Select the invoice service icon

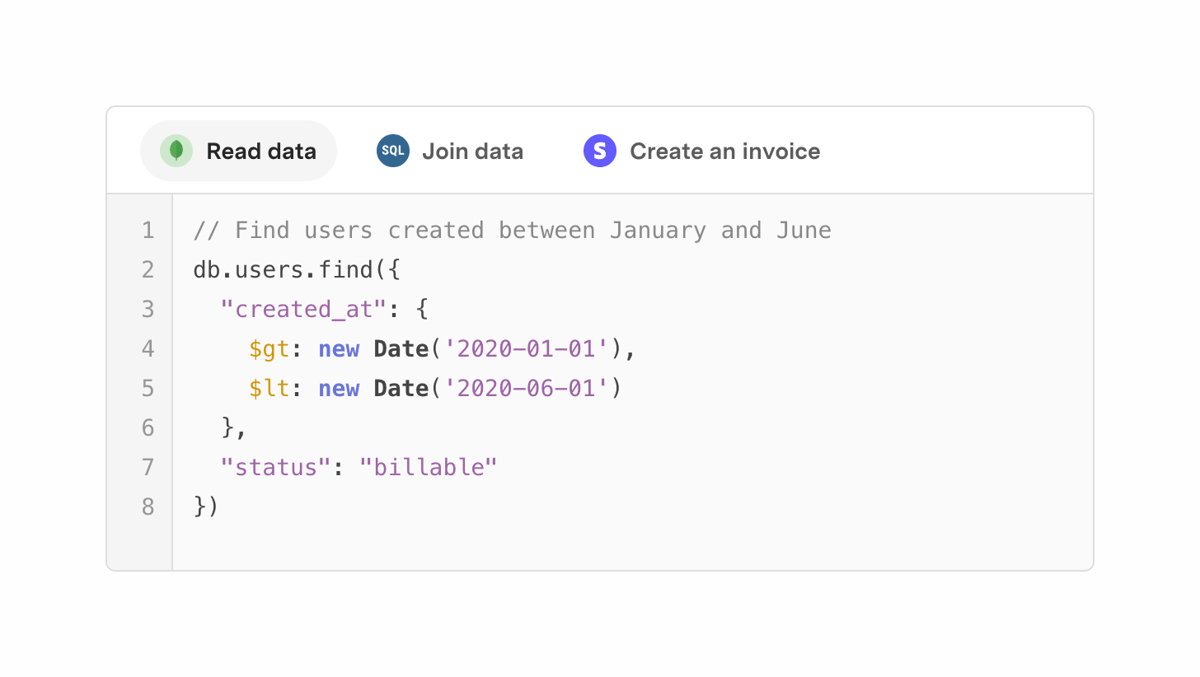(x=600, y=150)
